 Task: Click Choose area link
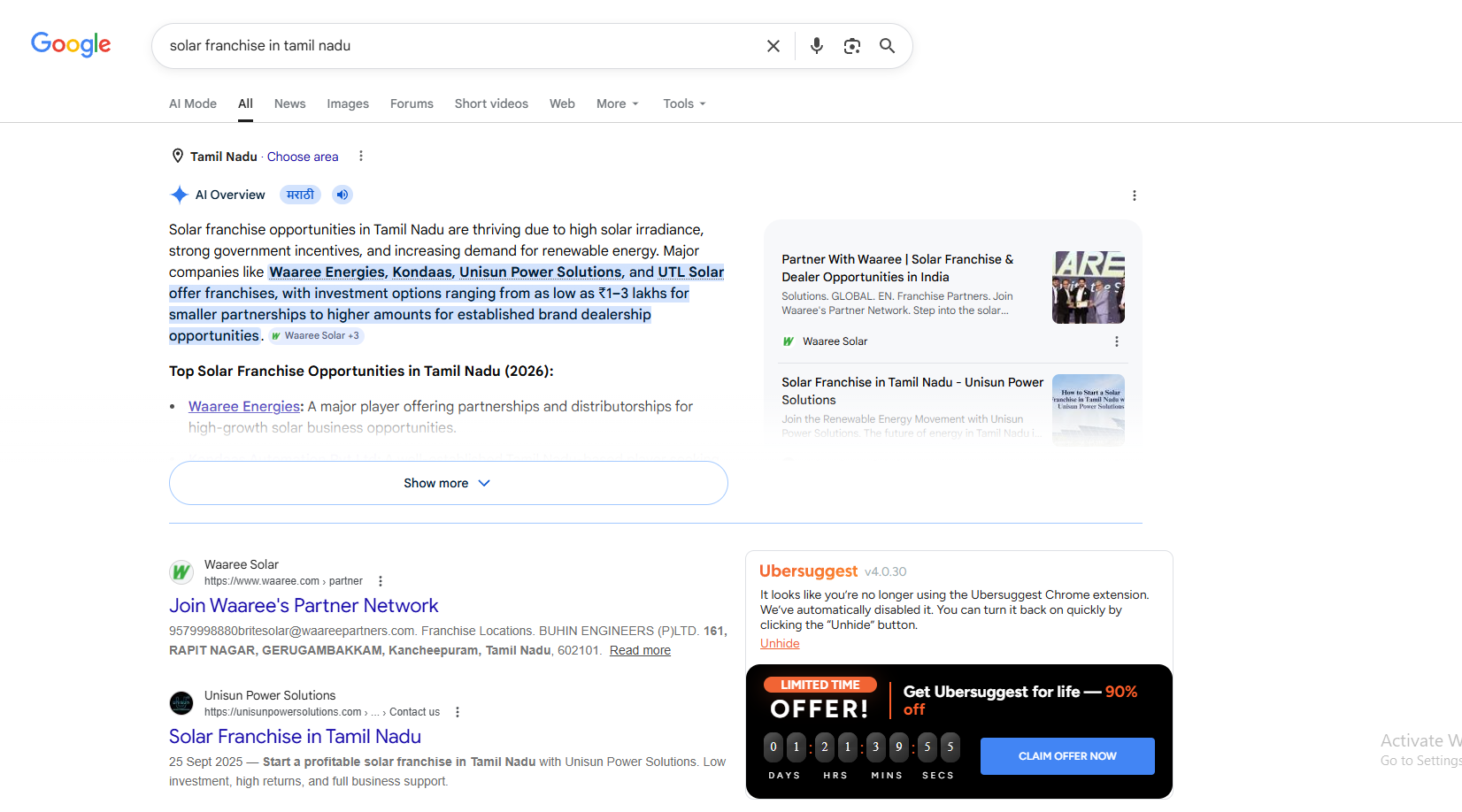tap(303, 157)
